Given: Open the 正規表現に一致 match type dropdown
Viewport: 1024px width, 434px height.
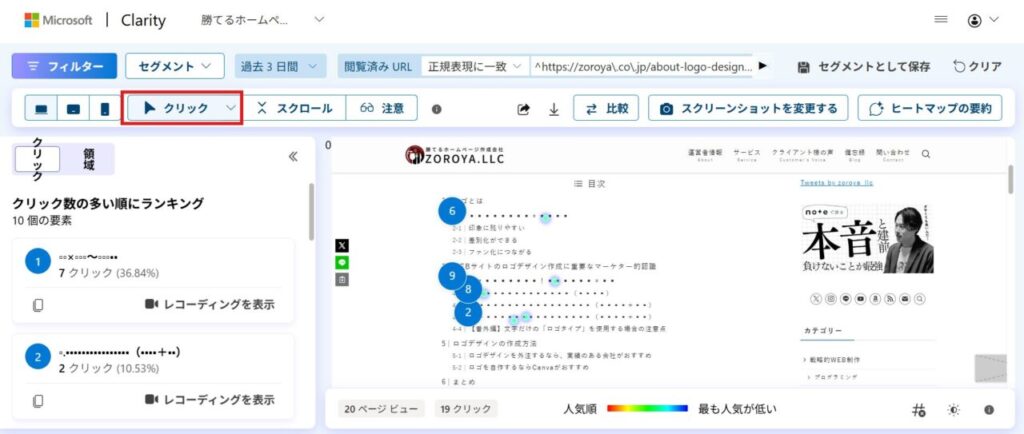Looking at the screenshot, I should pos(475,66).
